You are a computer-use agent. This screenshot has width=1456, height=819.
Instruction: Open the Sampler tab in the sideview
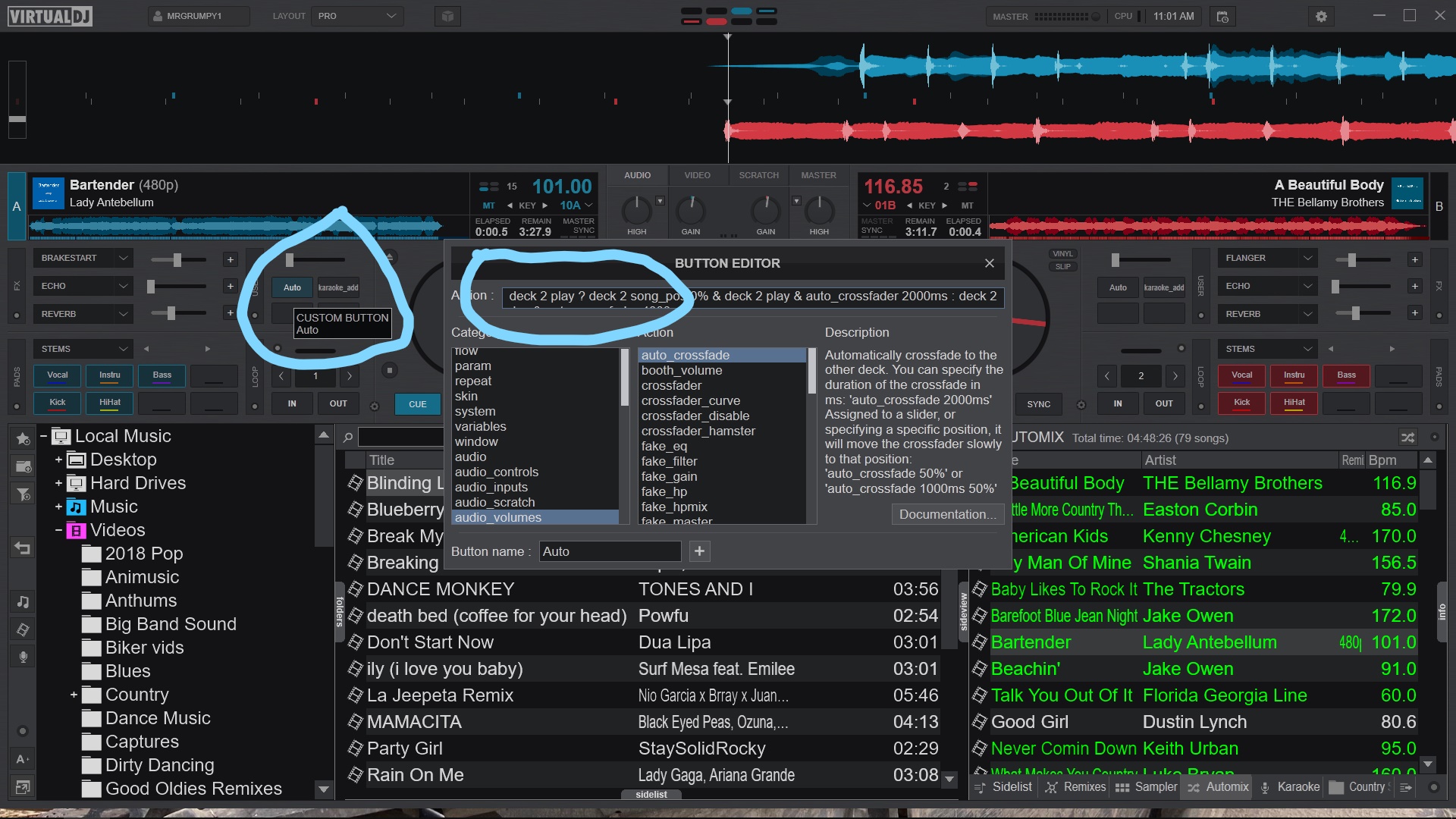coord(1147,787)
